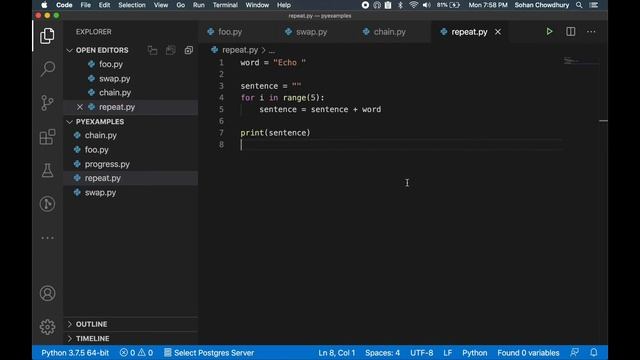Open the Run menu
Screen dimensions: 640x360
click(199, 5)
